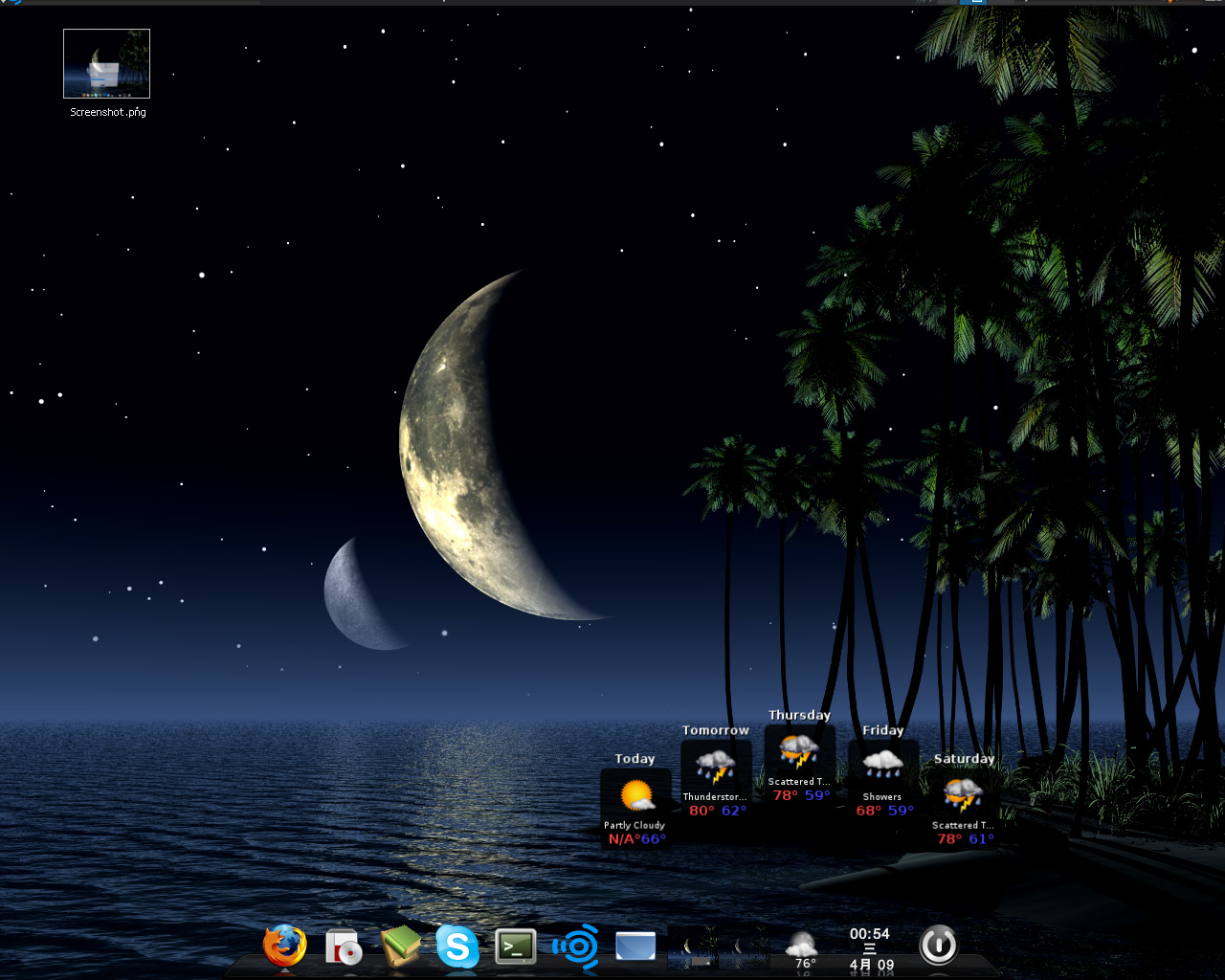This screenshot has width=1225, height=980.
Task: Click Today's partly cloudy sun icon
Action: [636, 795]
